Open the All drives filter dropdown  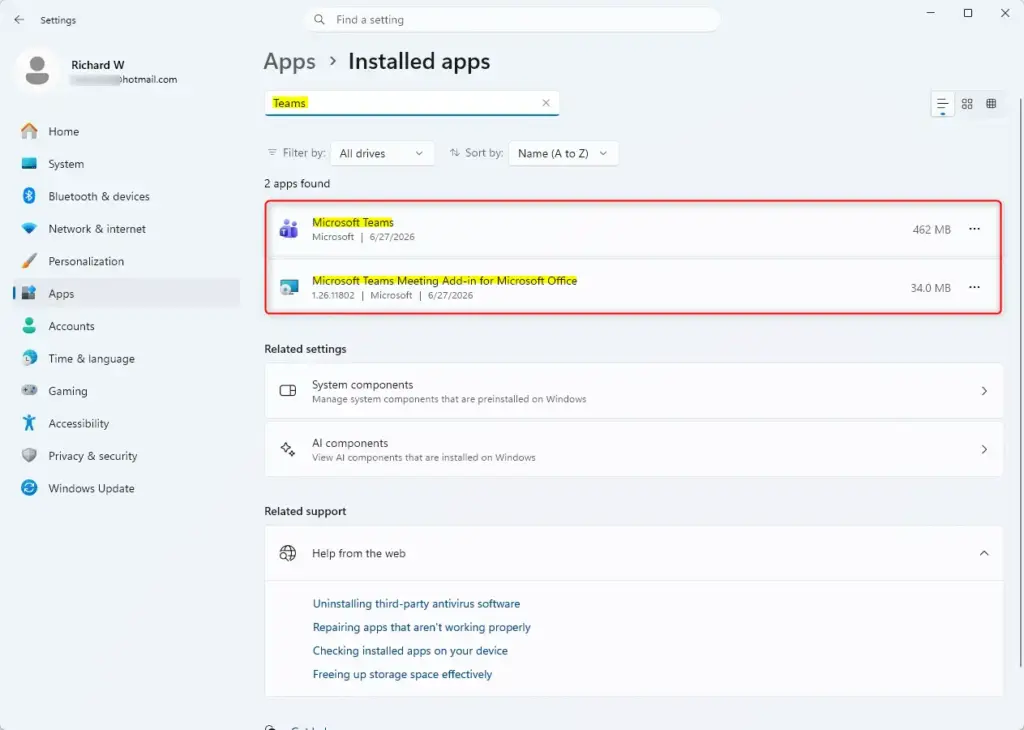coord(382,153)
